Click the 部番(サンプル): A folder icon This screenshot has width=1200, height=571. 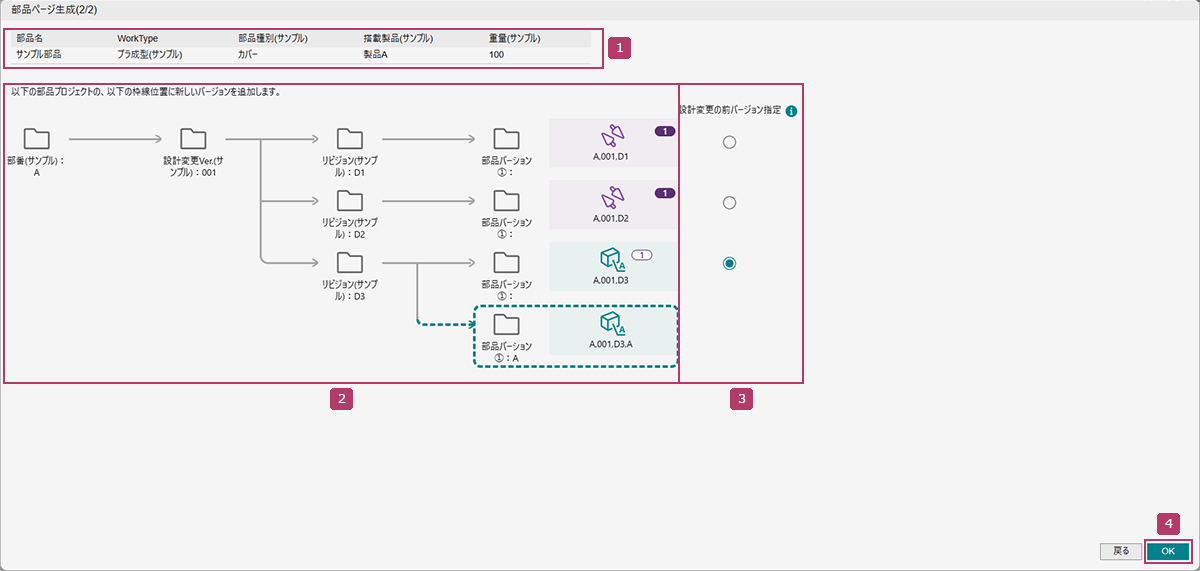click(x=36, y=139)
